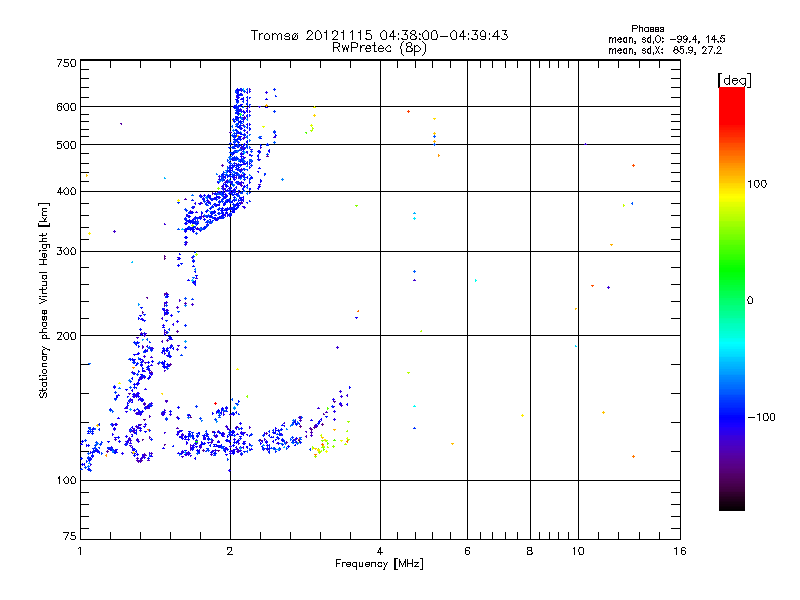This screenshot has width=800, height=600.
Task: Click the y-axis tick label '100'
Action: [67, 481]
